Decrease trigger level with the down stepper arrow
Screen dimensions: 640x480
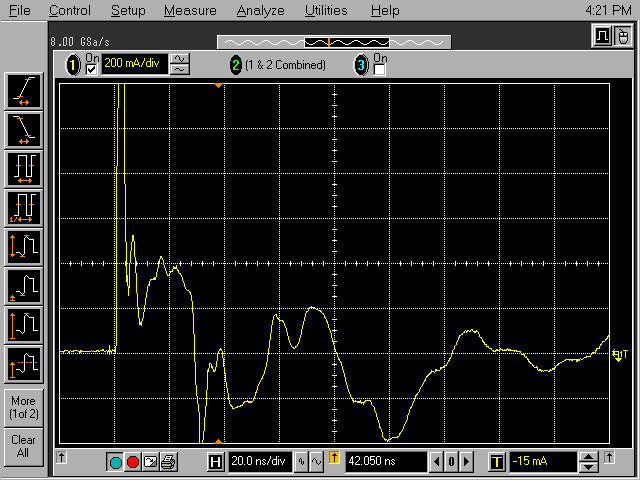click(x=588, y=467)
